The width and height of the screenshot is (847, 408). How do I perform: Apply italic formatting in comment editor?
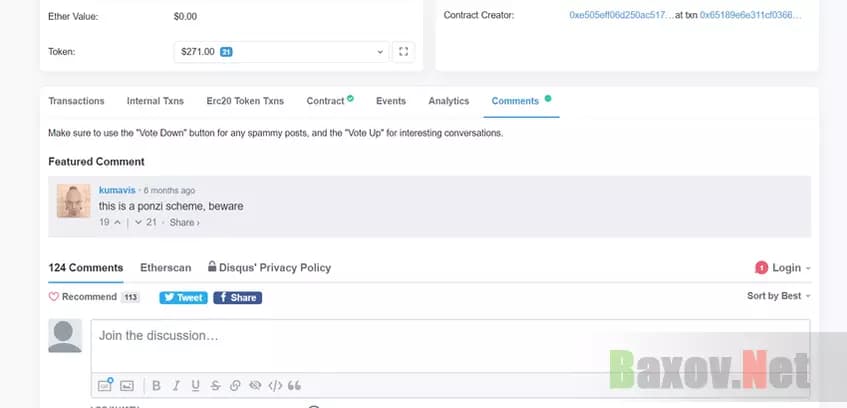[x=176, y=385]
